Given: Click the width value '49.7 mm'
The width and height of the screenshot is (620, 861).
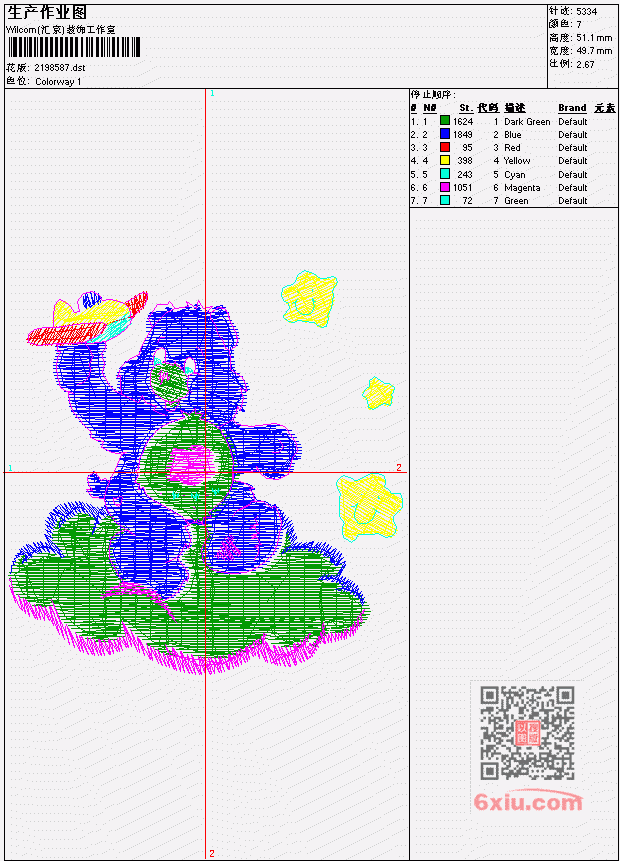Looking at the screenshot, I should click(x=594, y=51).
